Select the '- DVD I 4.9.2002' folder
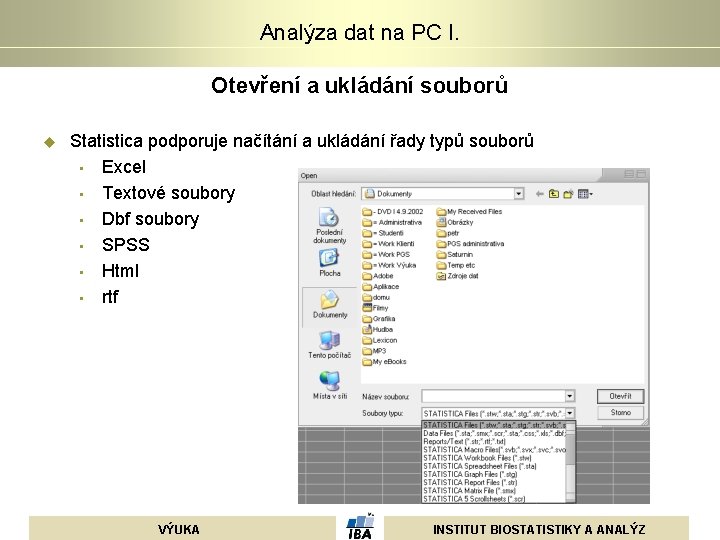The image size is (720, 540). click(393, 212)
